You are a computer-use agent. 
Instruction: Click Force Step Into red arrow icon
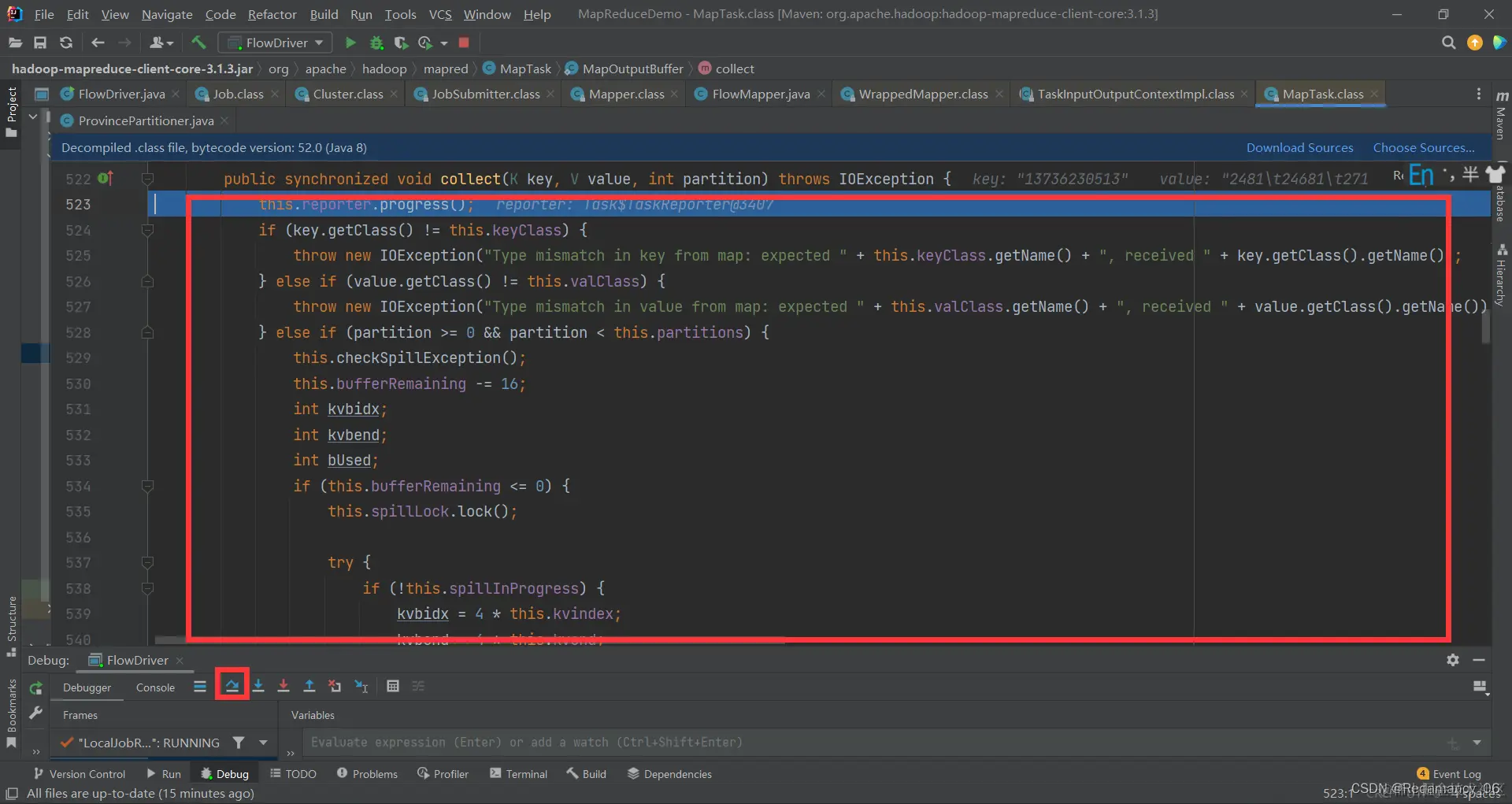click(x=283, y=686)
